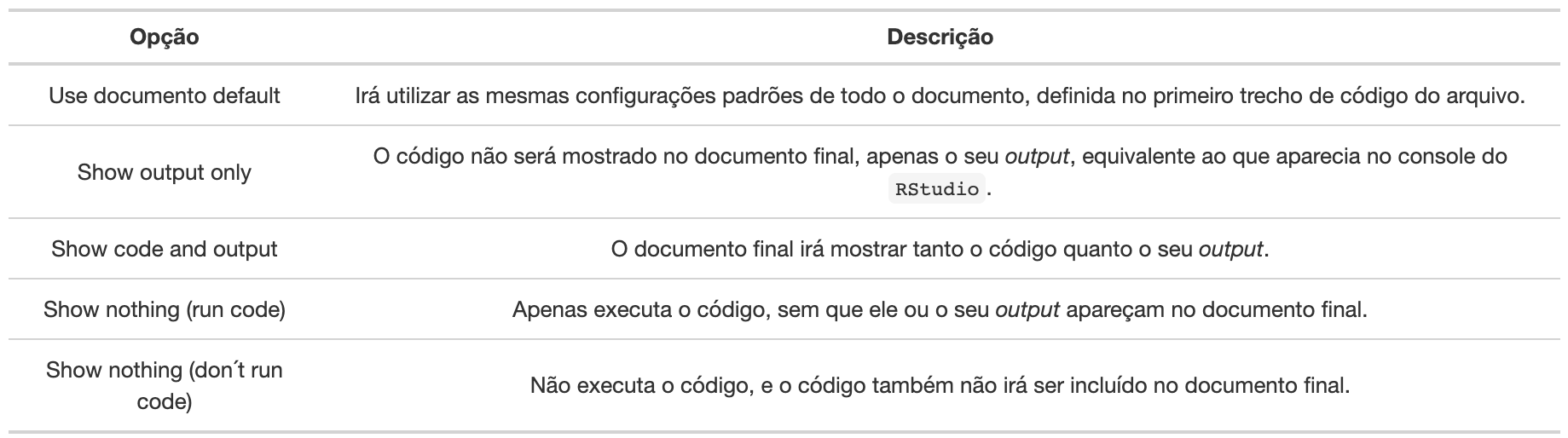Select the "Show output only" option cell
The width and height of the screenshot is (1568, 438).
click(165, 172)
